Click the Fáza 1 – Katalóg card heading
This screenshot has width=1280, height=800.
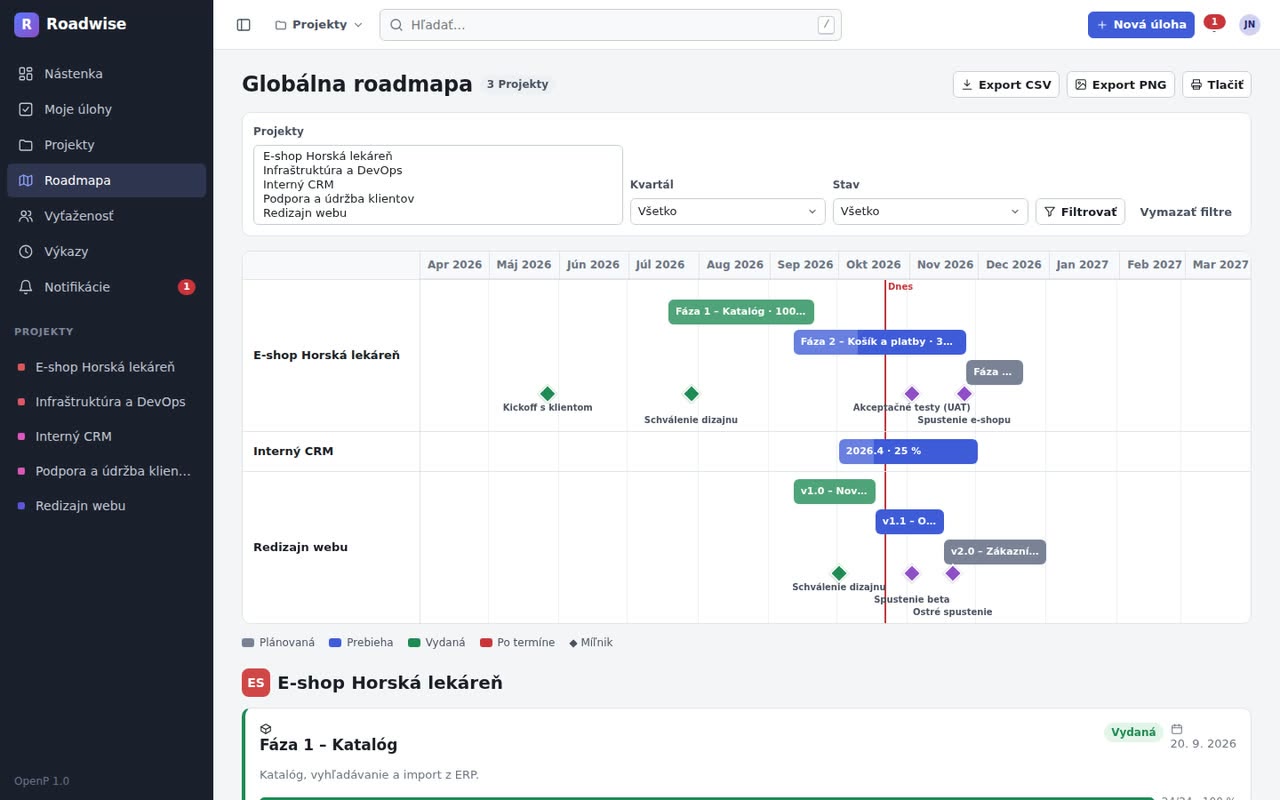(329, 745)
